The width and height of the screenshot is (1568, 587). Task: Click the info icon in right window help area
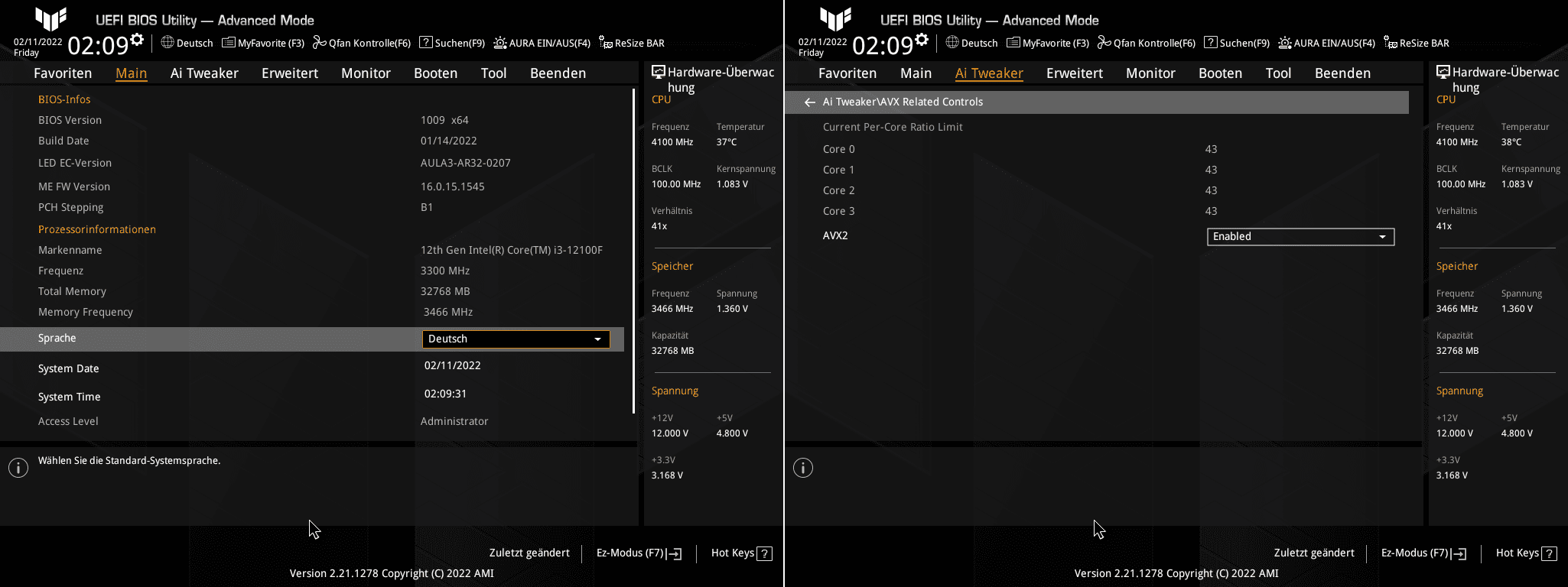803,468
